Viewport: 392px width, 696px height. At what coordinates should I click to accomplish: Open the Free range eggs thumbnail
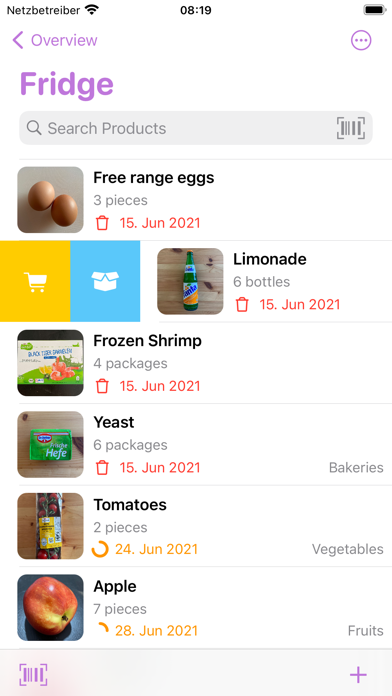coord(50,200)
